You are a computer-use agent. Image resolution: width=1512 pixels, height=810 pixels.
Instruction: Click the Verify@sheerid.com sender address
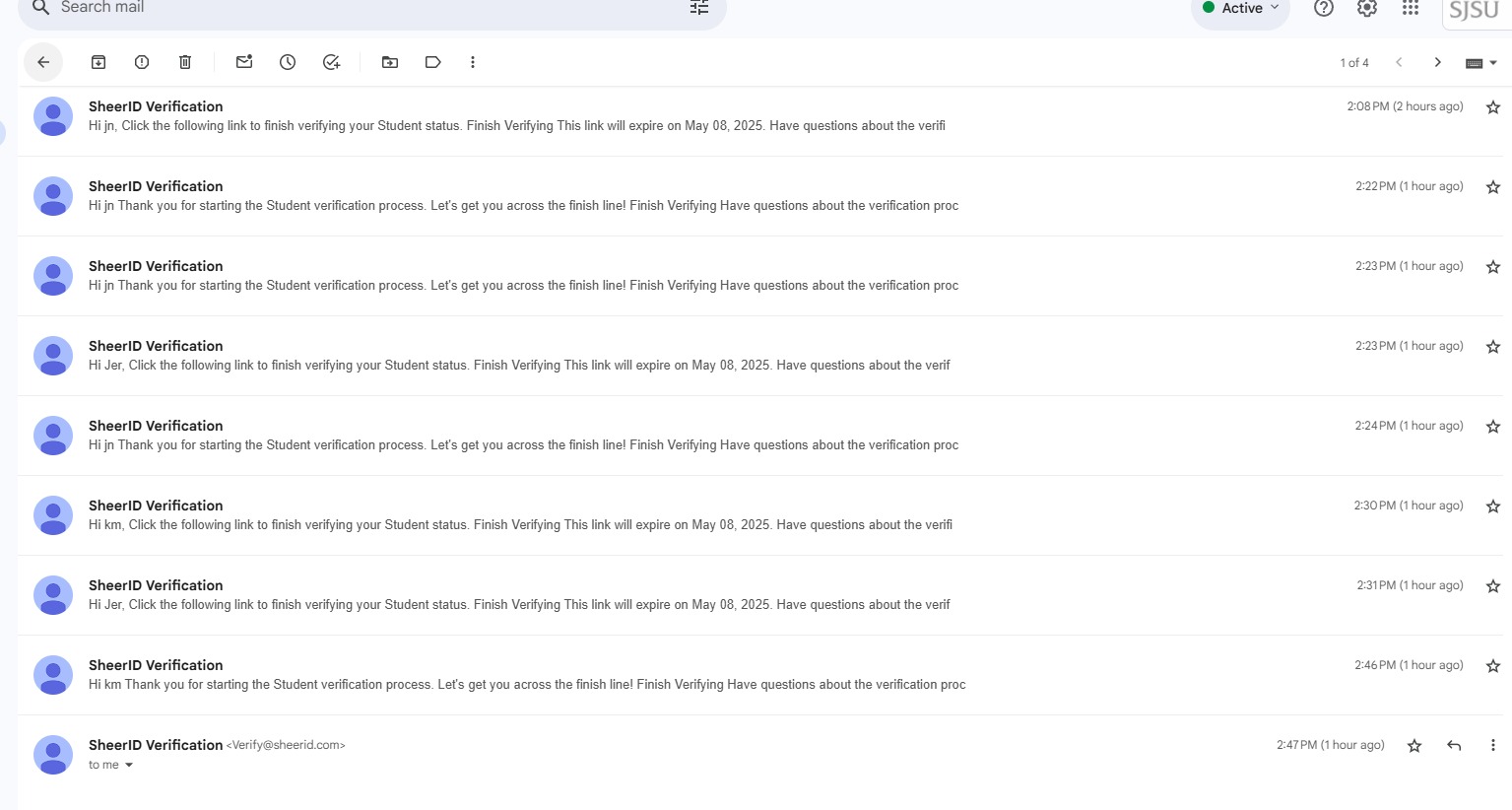[x=286, y=745]
